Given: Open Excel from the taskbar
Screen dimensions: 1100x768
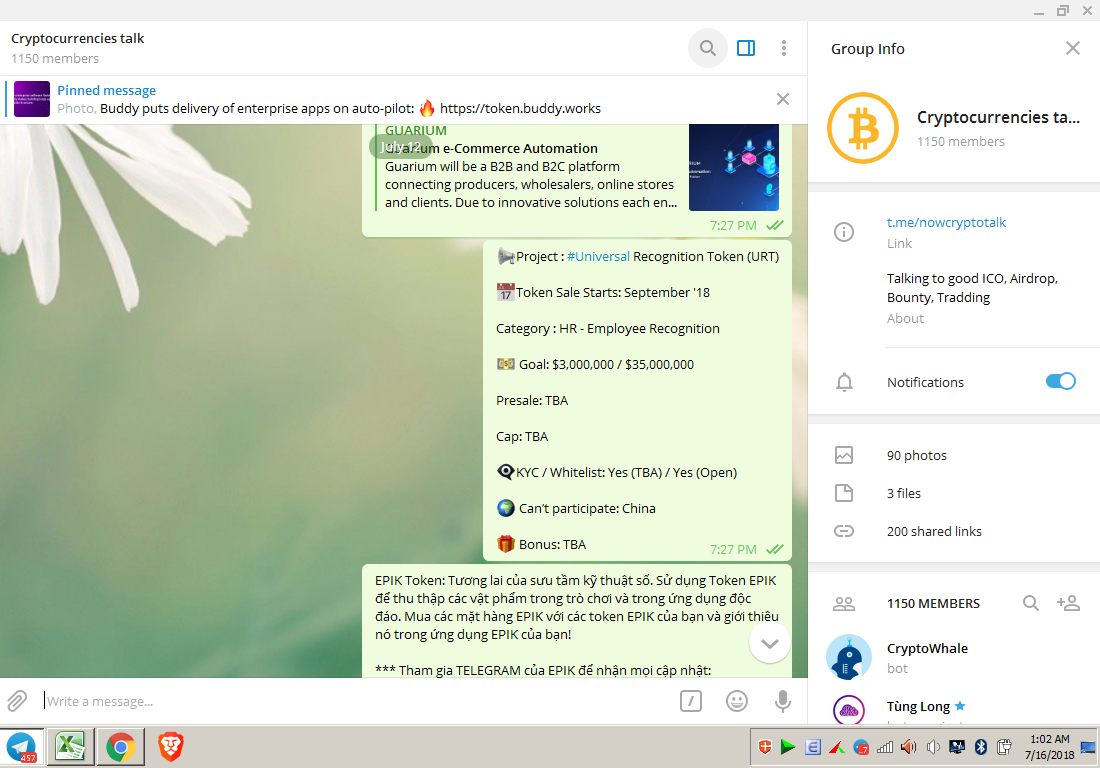Looking at the screenshot, I should tap(70, 746).
